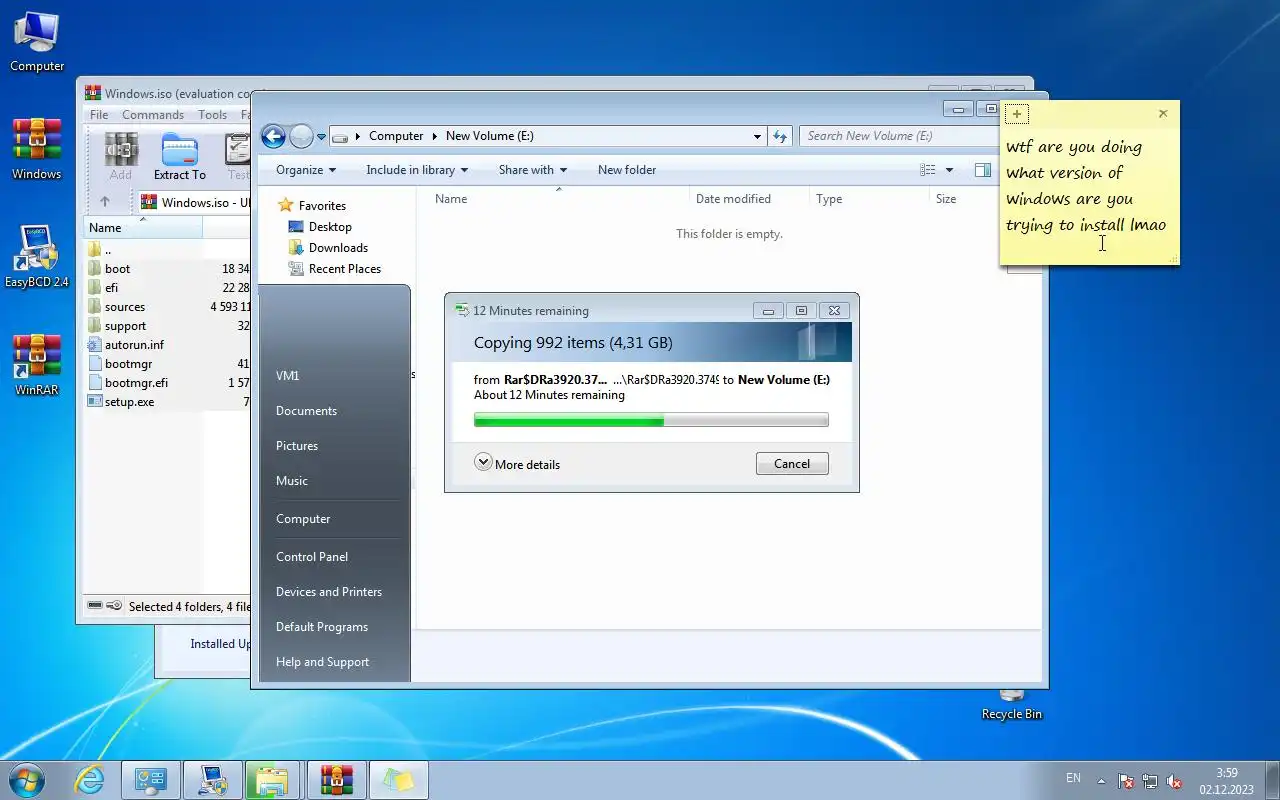Open the Start menu orb
Image resolution: width=1280 pixels, height=800 pixels.
pyautogui.click(x=27, y=780)
